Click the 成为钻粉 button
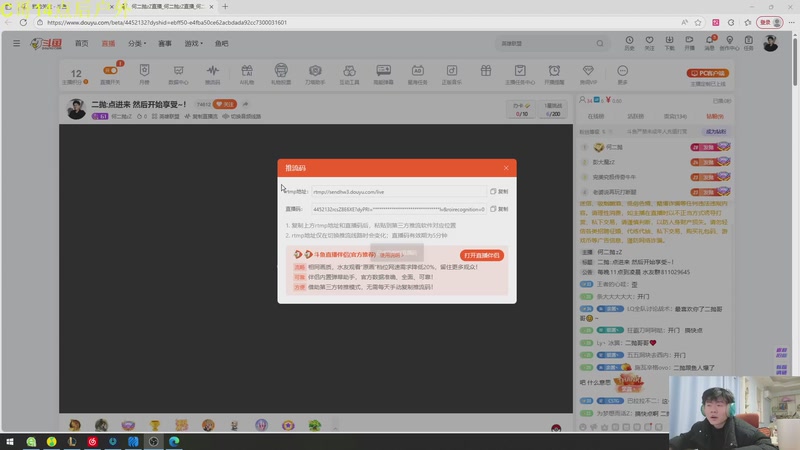 [716, 132]
